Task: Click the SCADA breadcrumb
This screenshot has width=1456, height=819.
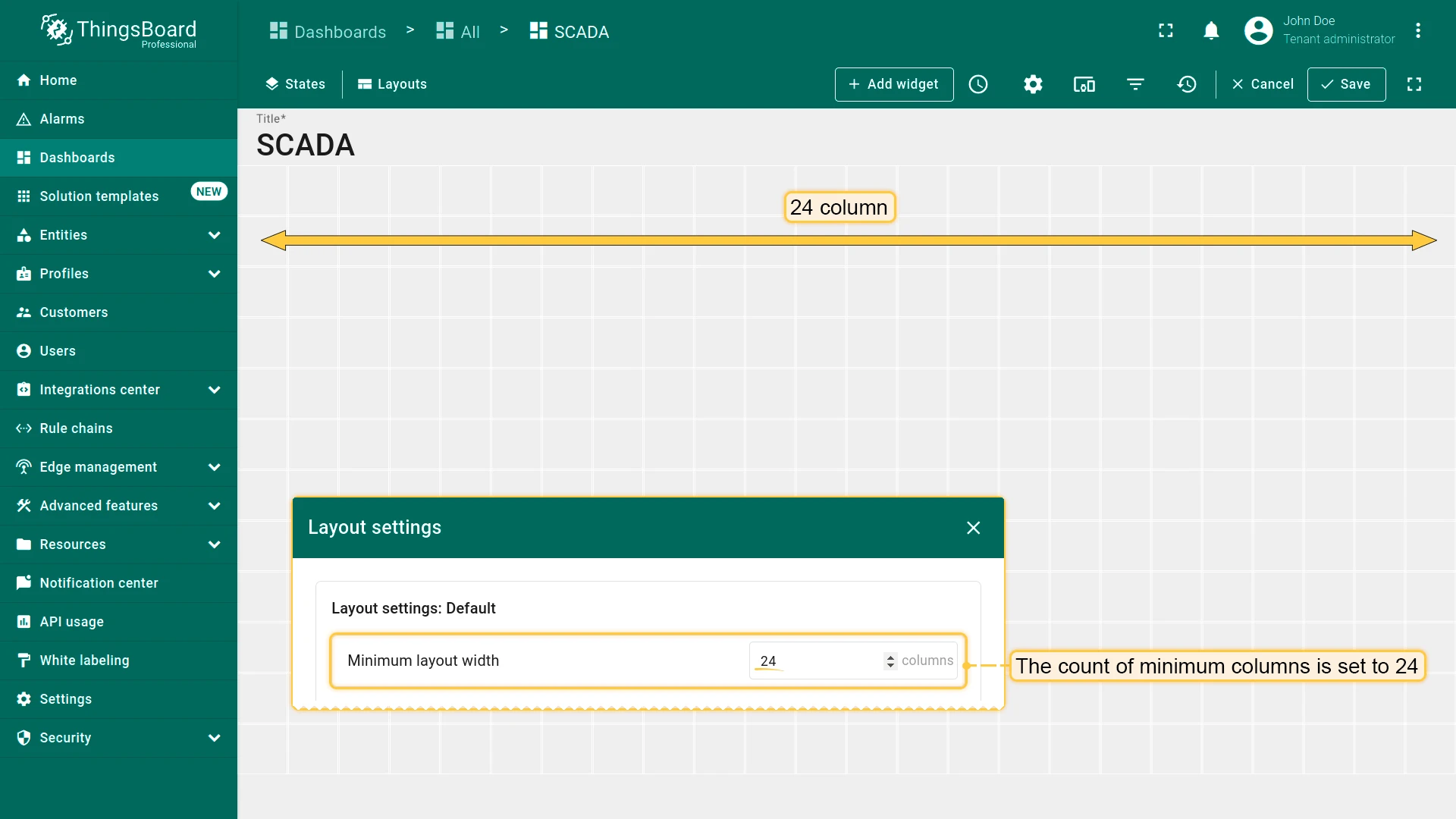Action: click(x=570, y=32)
